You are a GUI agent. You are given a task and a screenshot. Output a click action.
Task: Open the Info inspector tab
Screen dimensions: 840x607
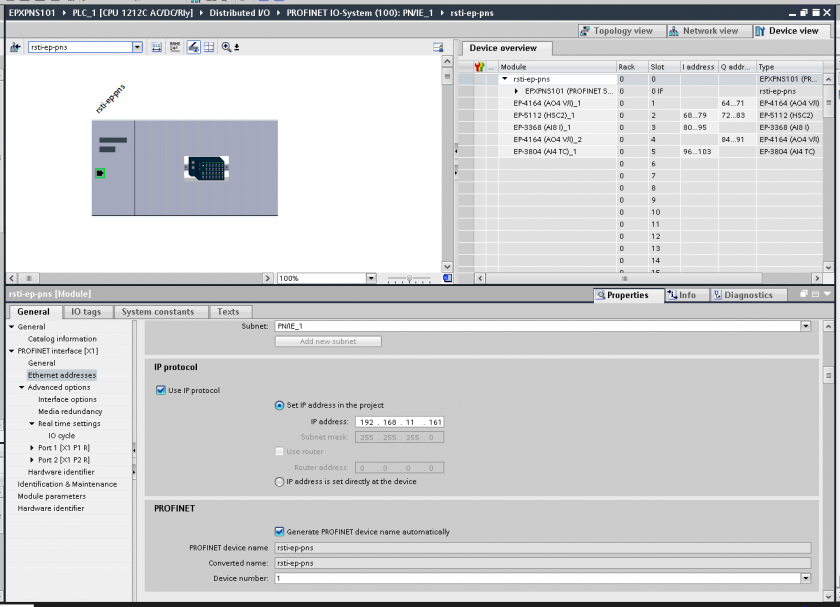pos(687,295)
